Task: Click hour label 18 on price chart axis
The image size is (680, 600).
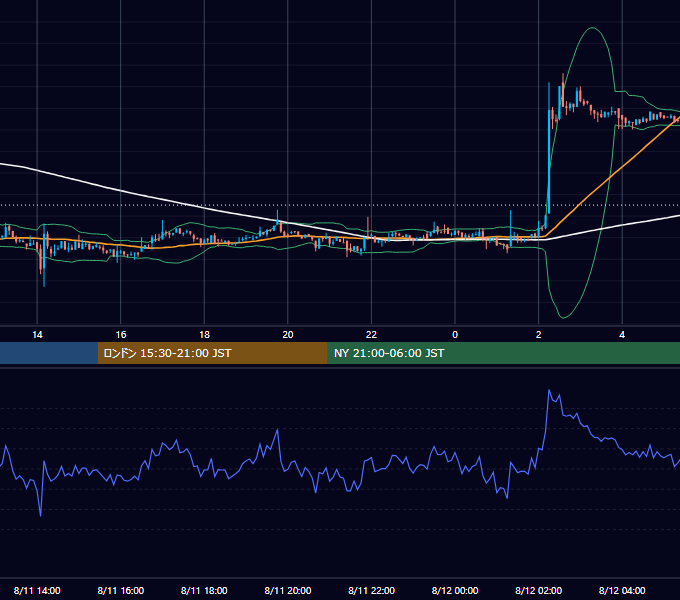Action: 204,334
